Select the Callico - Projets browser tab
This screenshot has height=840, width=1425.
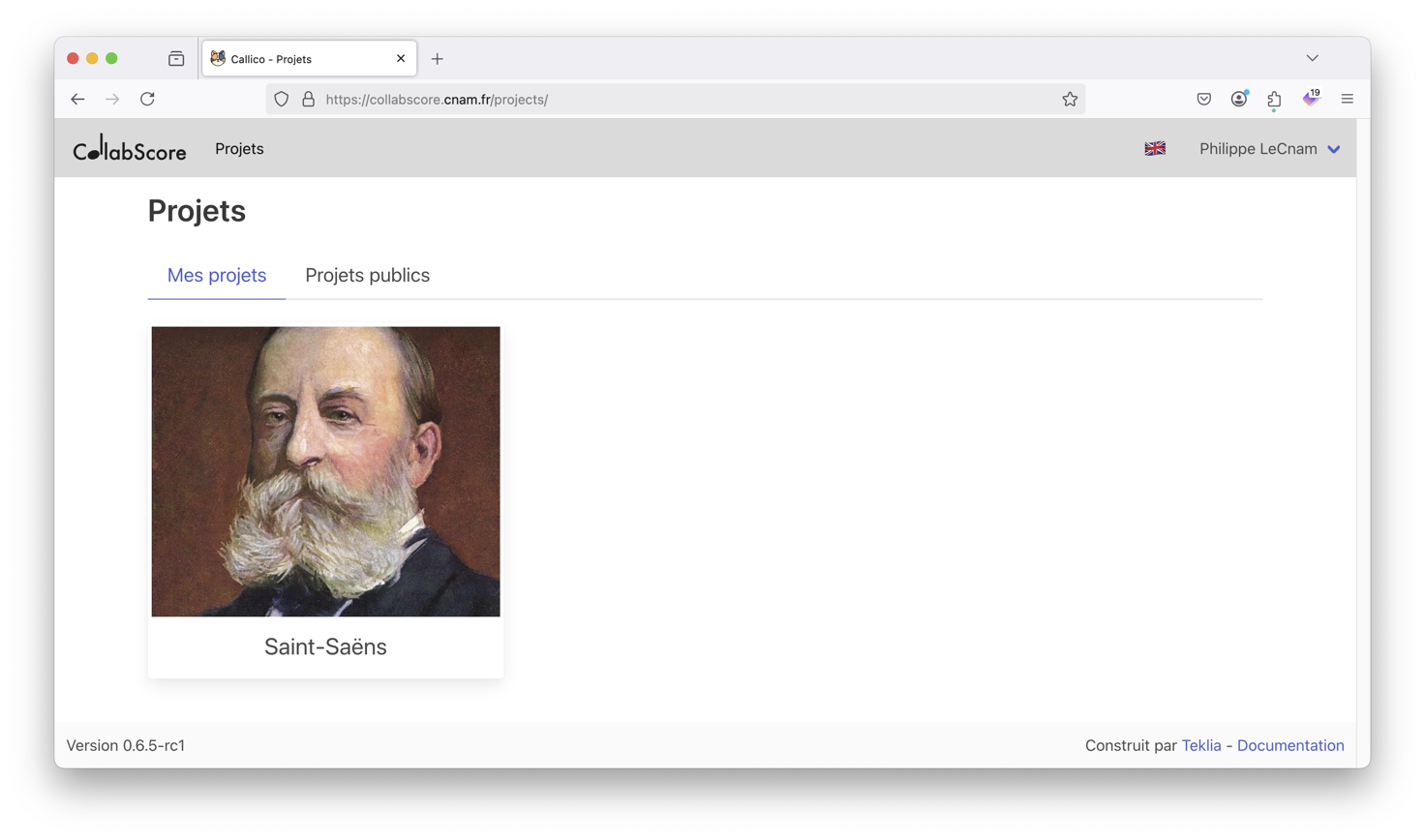(x=309, y=59)
